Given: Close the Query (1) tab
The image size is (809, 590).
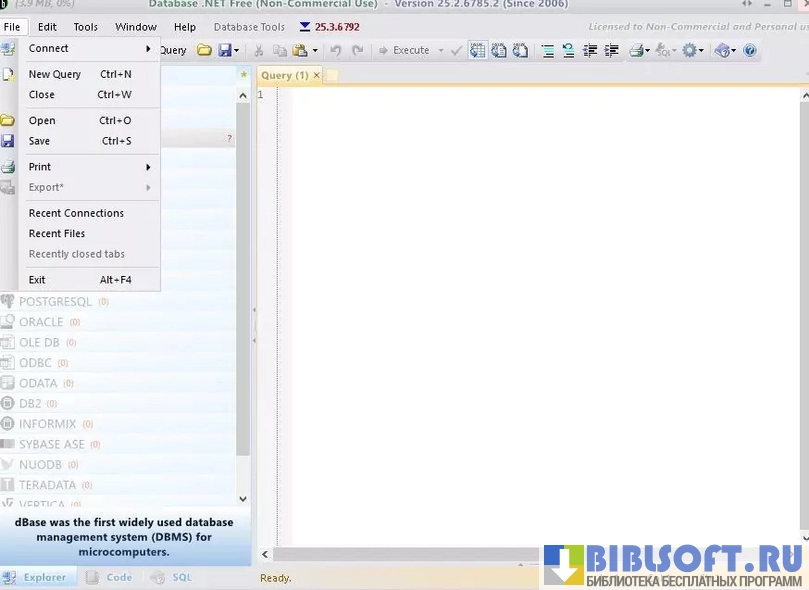Looking at the screenshot, I should 317,76.
